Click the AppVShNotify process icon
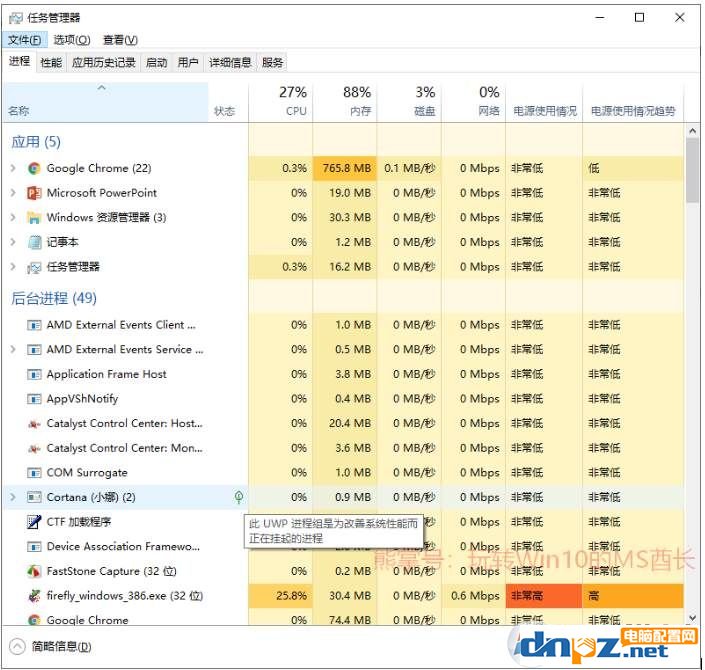Screen dimensions: 705x670 coord(34,399)
